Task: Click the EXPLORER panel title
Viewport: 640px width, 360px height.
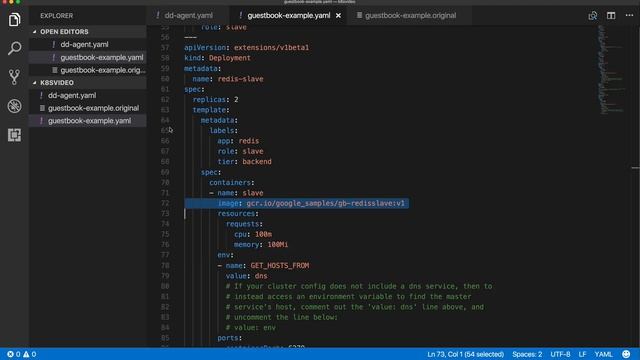Action: [x=57, y=16]
